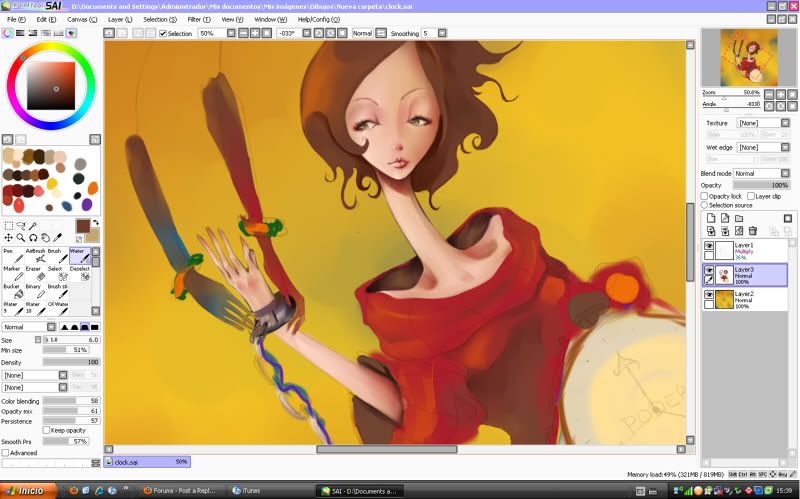
Task: Choose the Select pen tool
Action: tap(57, 273)
